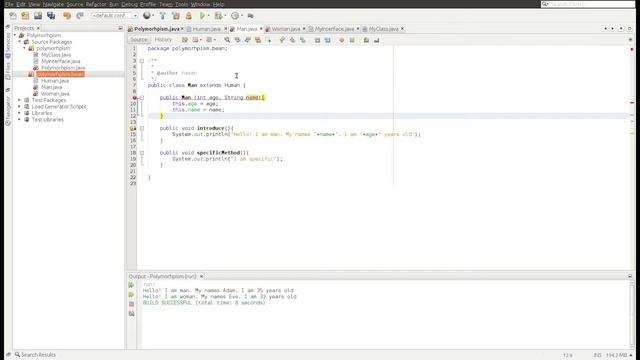Screen dimensions: 640x360
Task: Click the New Project toolbar icon
Action: (x=25, y=16)
